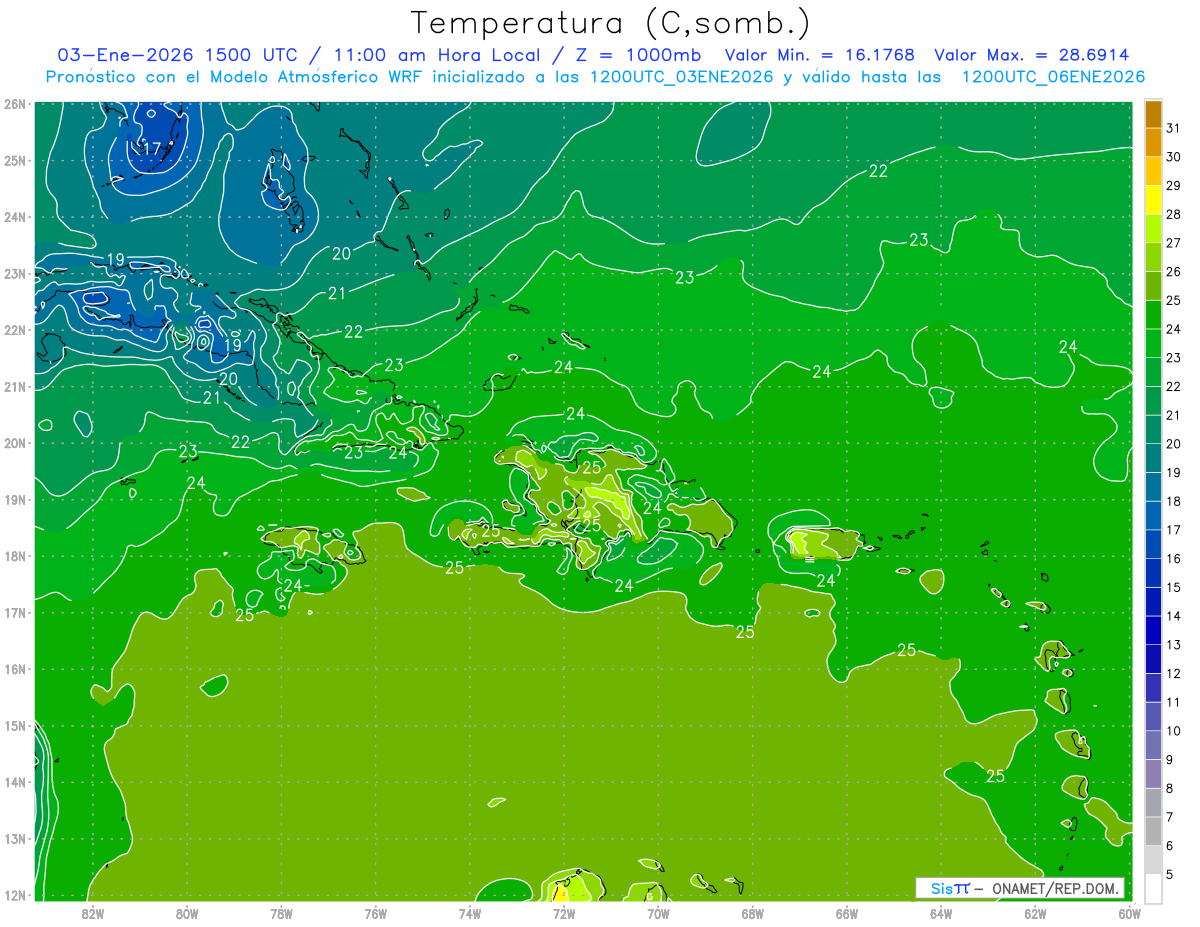Click the level label "Z = 1000mb"

640,55
